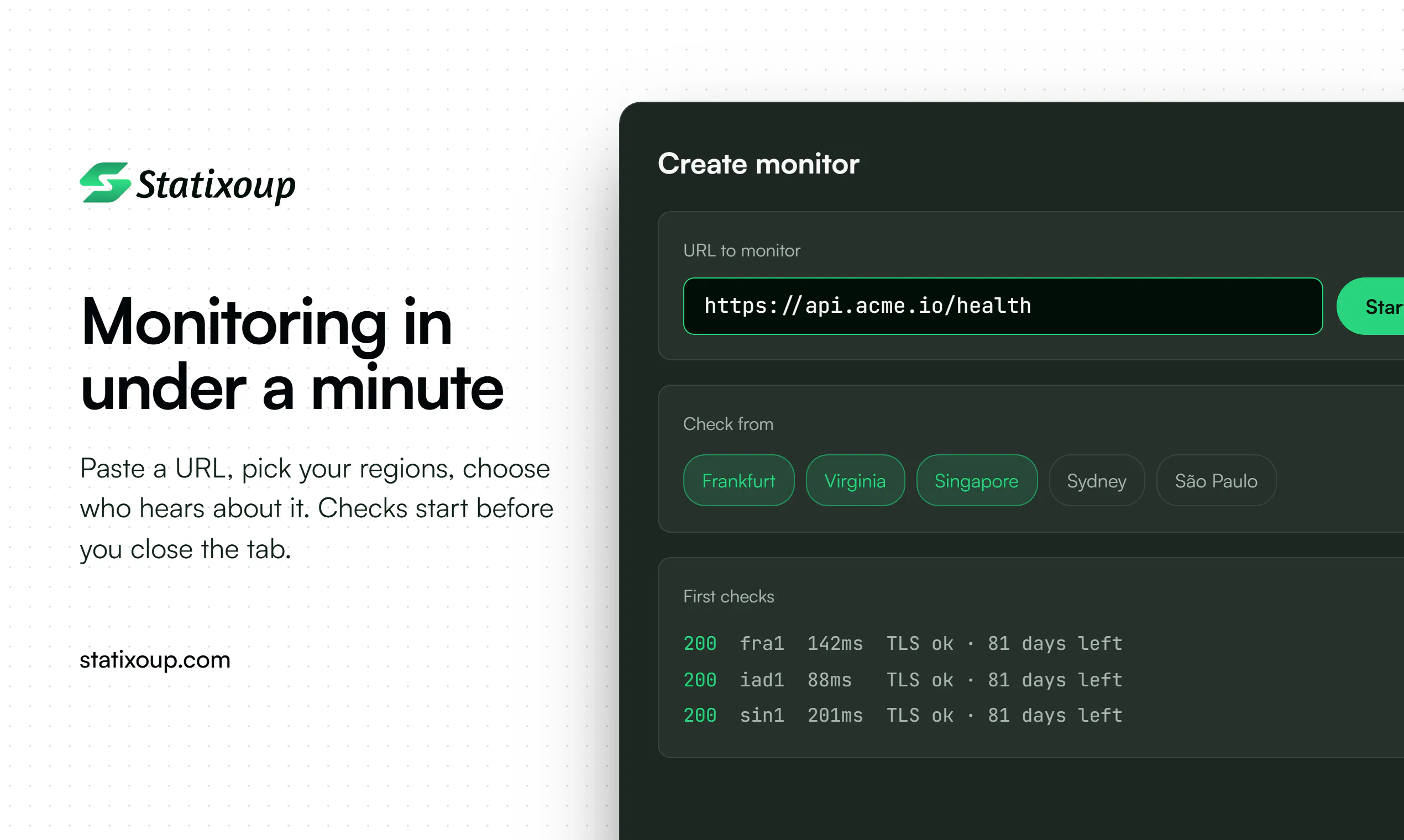Image resolution: width=1404 pixels, height=840 pixels.
Task: Click the sin1 region code
Action: coord(762,716)
